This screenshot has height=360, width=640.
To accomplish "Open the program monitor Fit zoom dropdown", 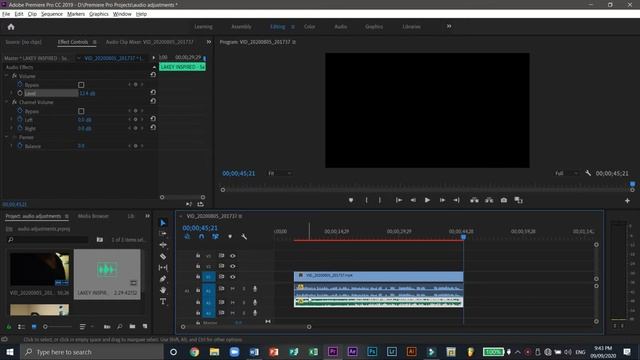I will [280, 173].
